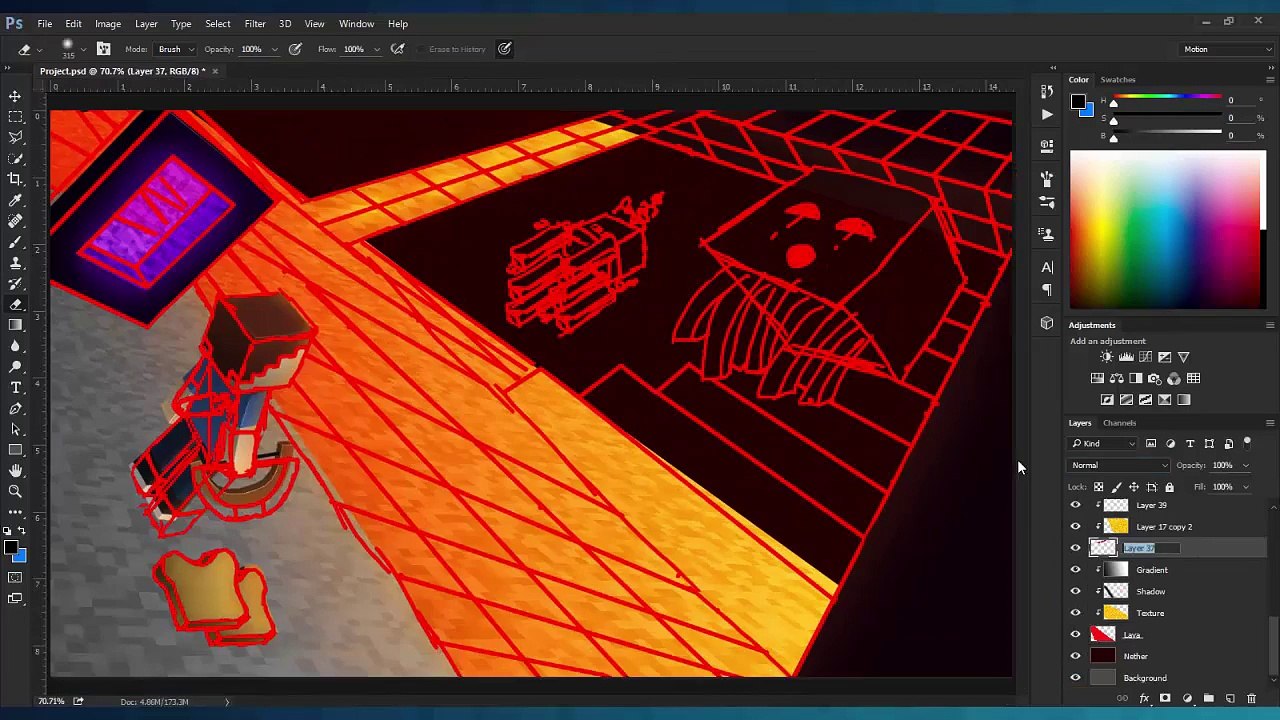Open the Actions panel play icon
Image resolution: width=1280 pixels, height=720 pixels.
[x=1047, y=114]
